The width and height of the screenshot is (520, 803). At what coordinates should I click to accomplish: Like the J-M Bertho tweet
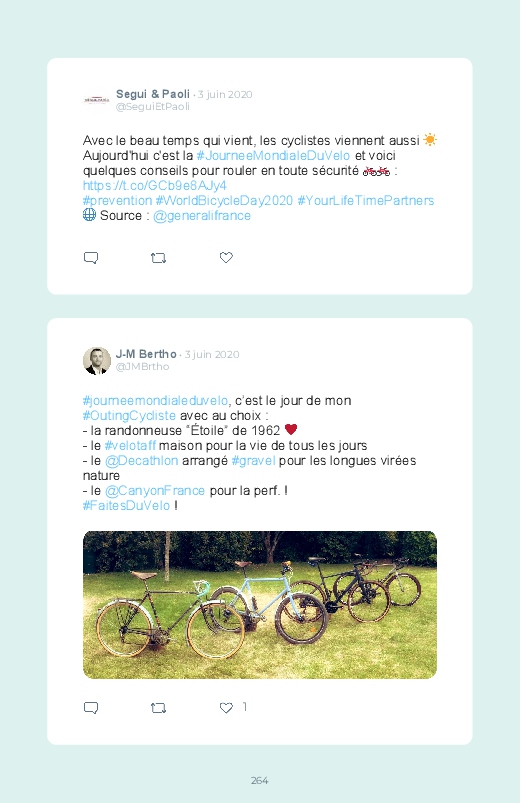coord(226,708)
